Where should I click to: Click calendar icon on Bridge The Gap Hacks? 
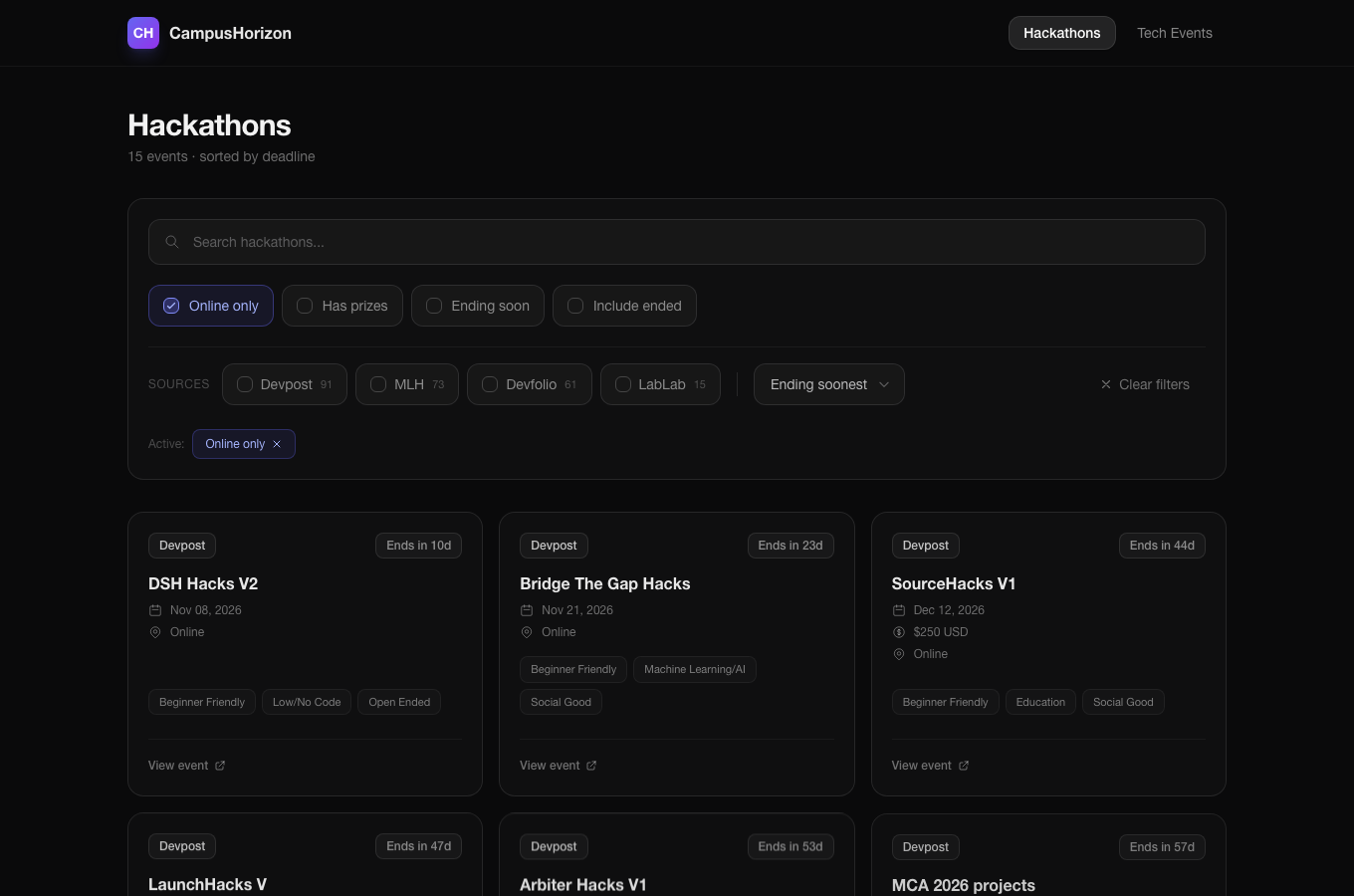coord(527,610)
